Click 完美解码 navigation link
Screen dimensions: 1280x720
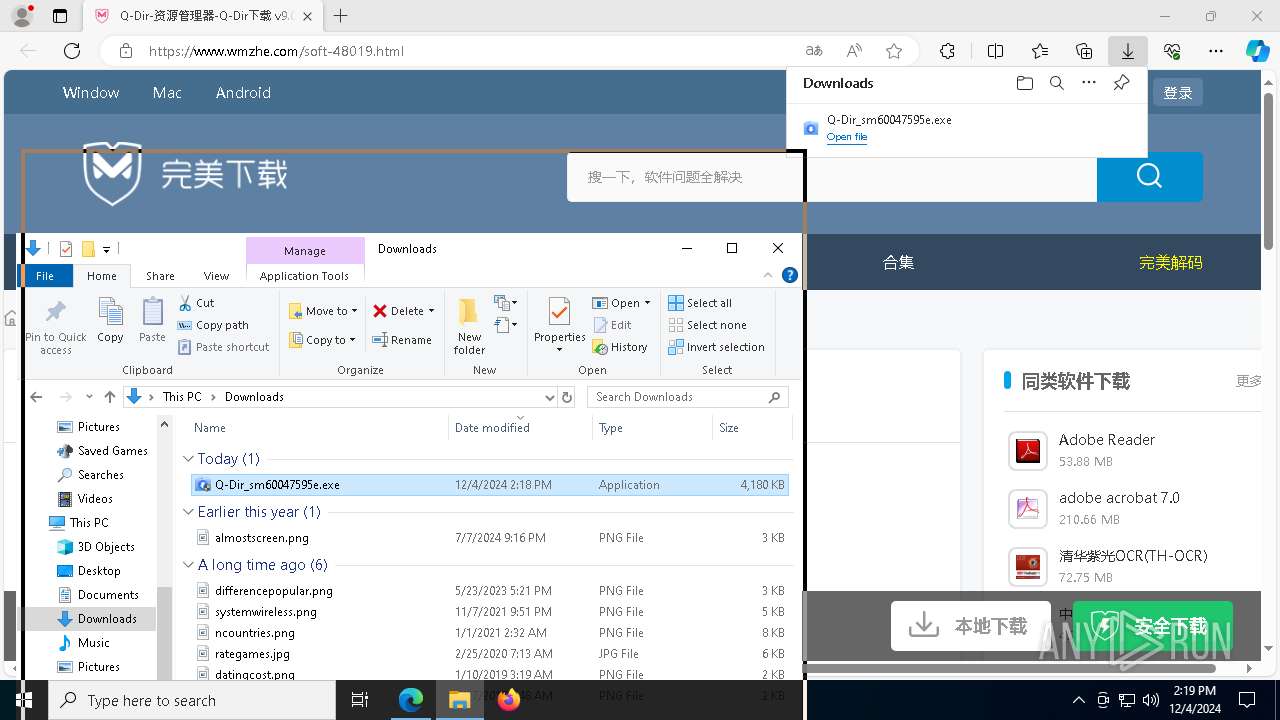tap(1170, 262)
